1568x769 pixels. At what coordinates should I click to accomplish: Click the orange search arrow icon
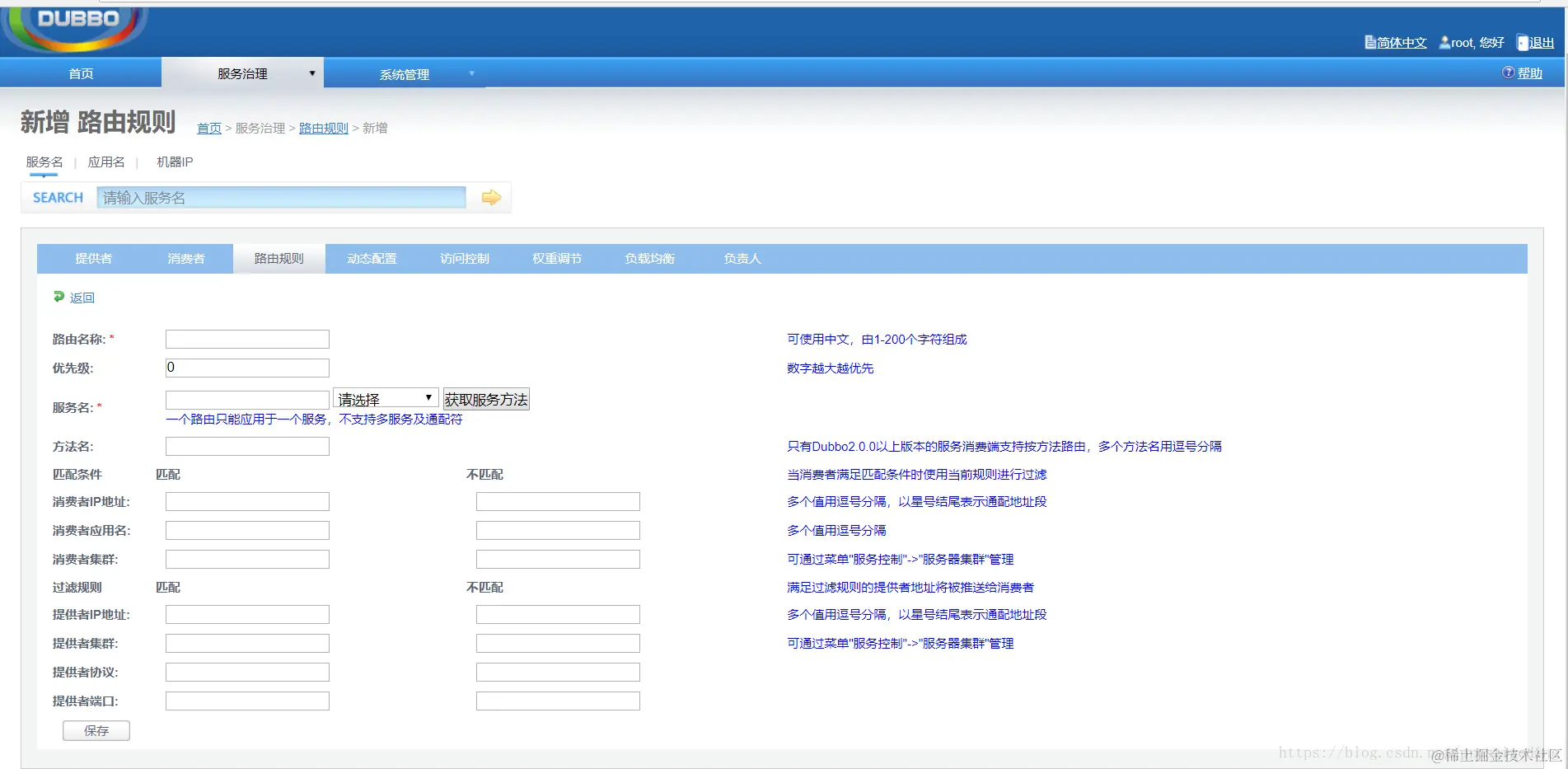click(491, 198)
